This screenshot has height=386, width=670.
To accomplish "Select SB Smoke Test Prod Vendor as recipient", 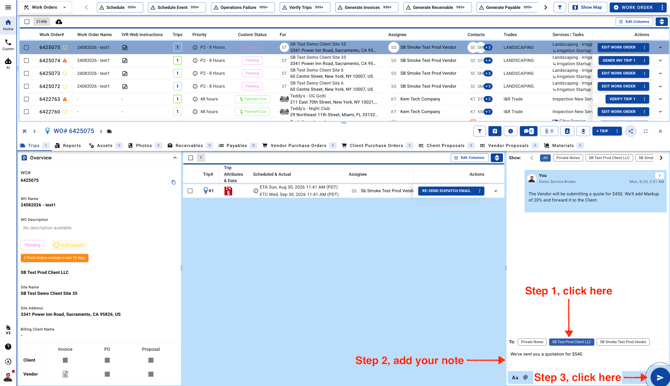I will (x=623, y=342).
